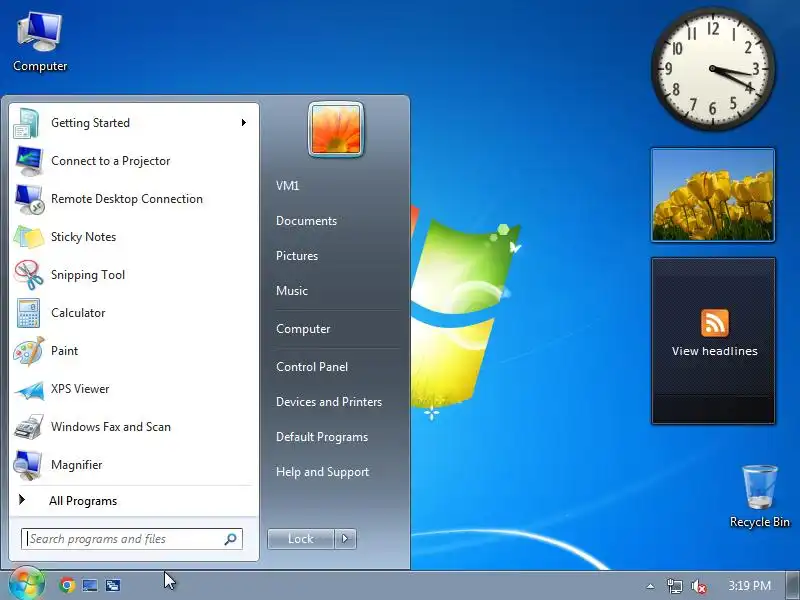The image size is (800, 600).
Task: Click the Windows Fax and Scan icon
Action: pyautogui.click(x=29, y=427)
